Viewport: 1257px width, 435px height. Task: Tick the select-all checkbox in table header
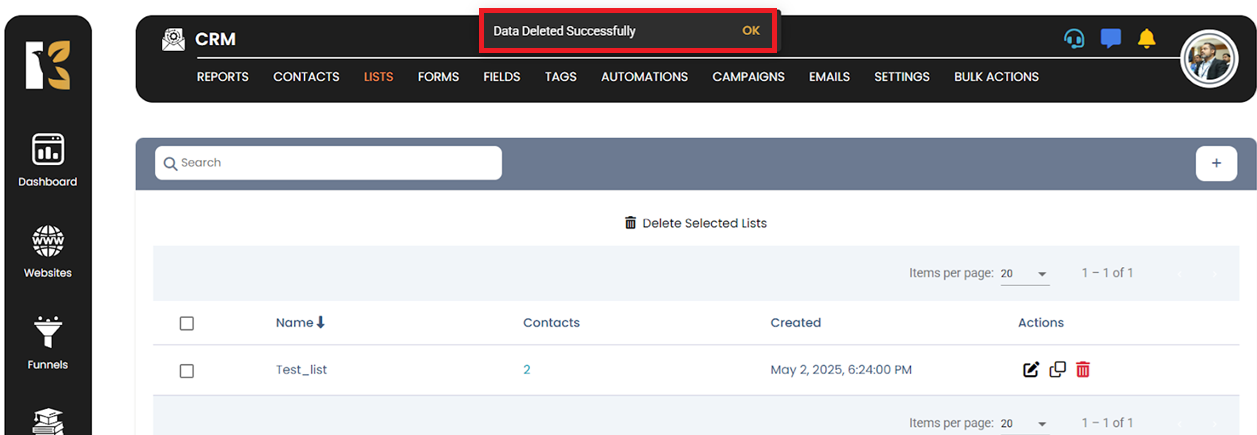pyautogui.click(x=186, y=323)
